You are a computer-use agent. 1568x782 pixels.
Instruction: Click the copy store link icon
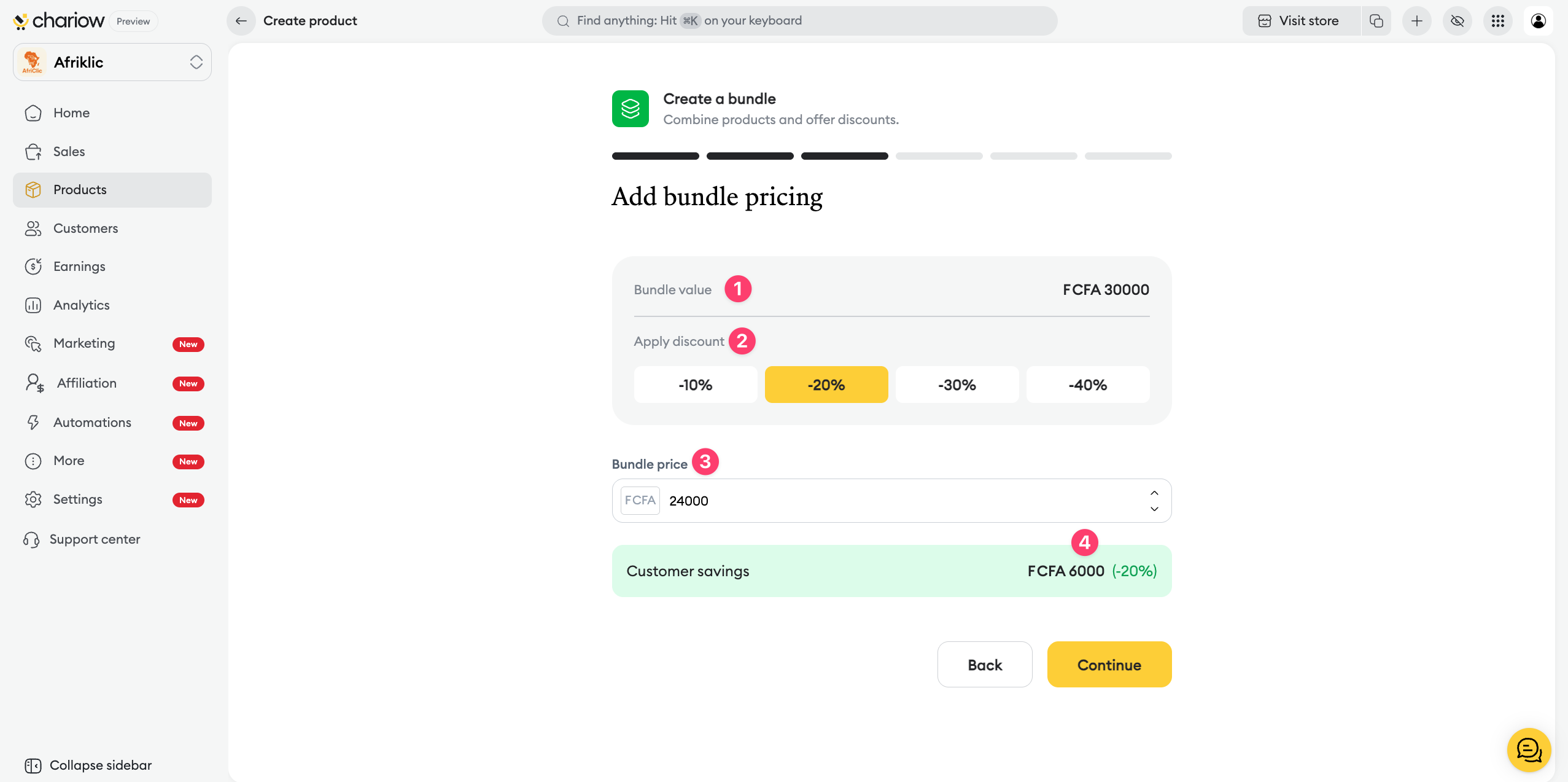coord(1376,21)
